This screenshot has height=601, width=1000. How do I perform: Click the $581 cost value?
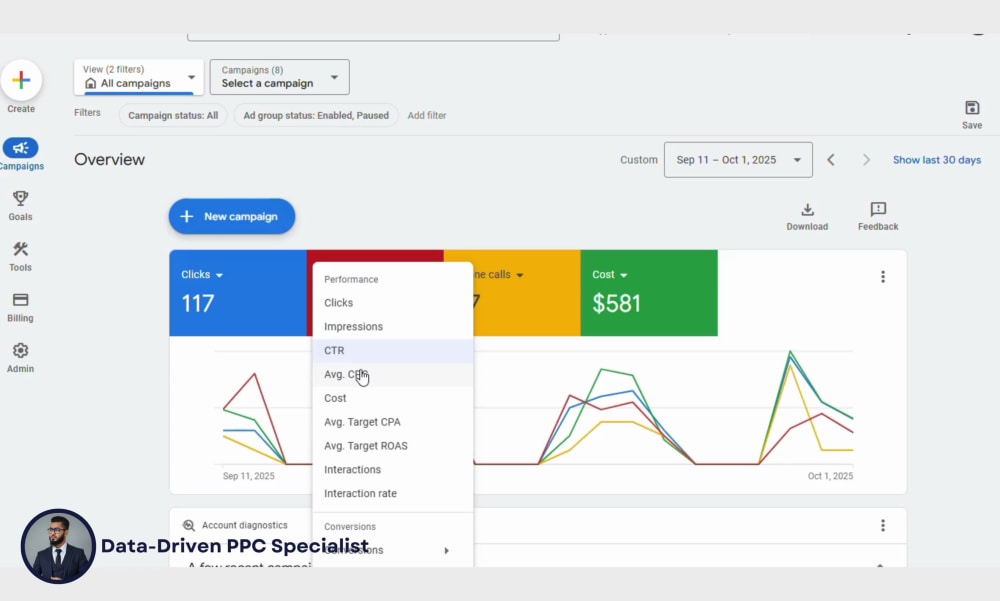616,304
